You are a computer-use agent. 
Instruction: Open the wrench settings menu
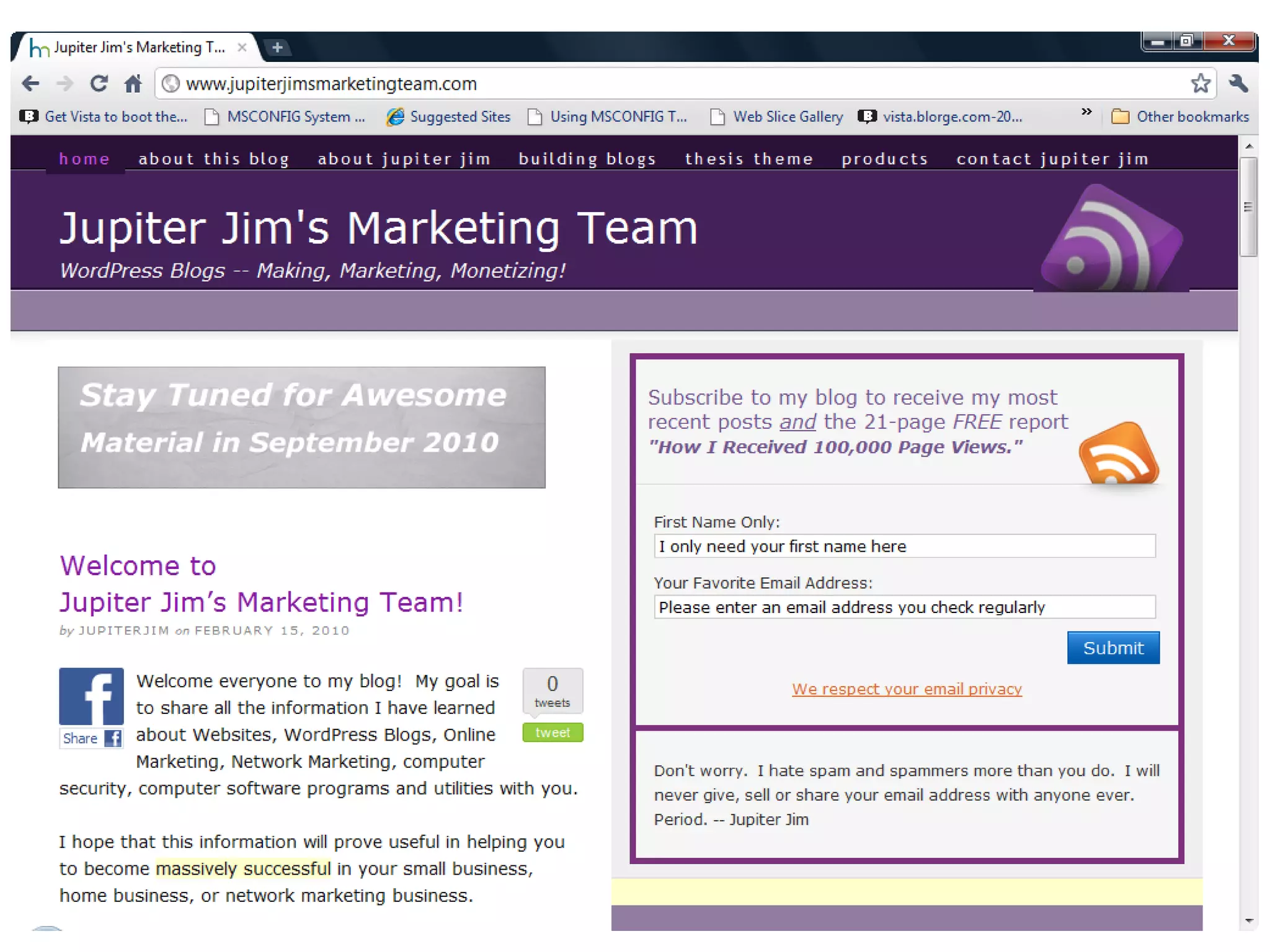[x=1238, y=83]
